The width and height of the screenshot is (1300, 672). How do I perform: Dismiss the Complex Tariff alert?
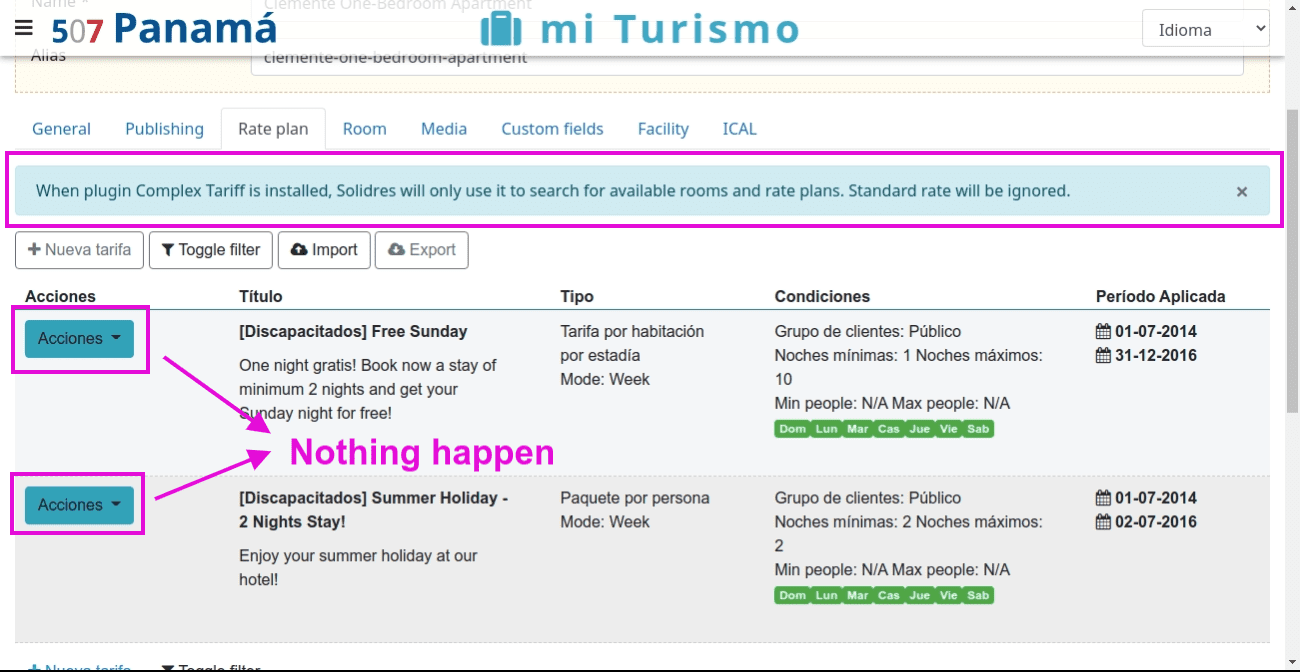(x=1241, y=192)
